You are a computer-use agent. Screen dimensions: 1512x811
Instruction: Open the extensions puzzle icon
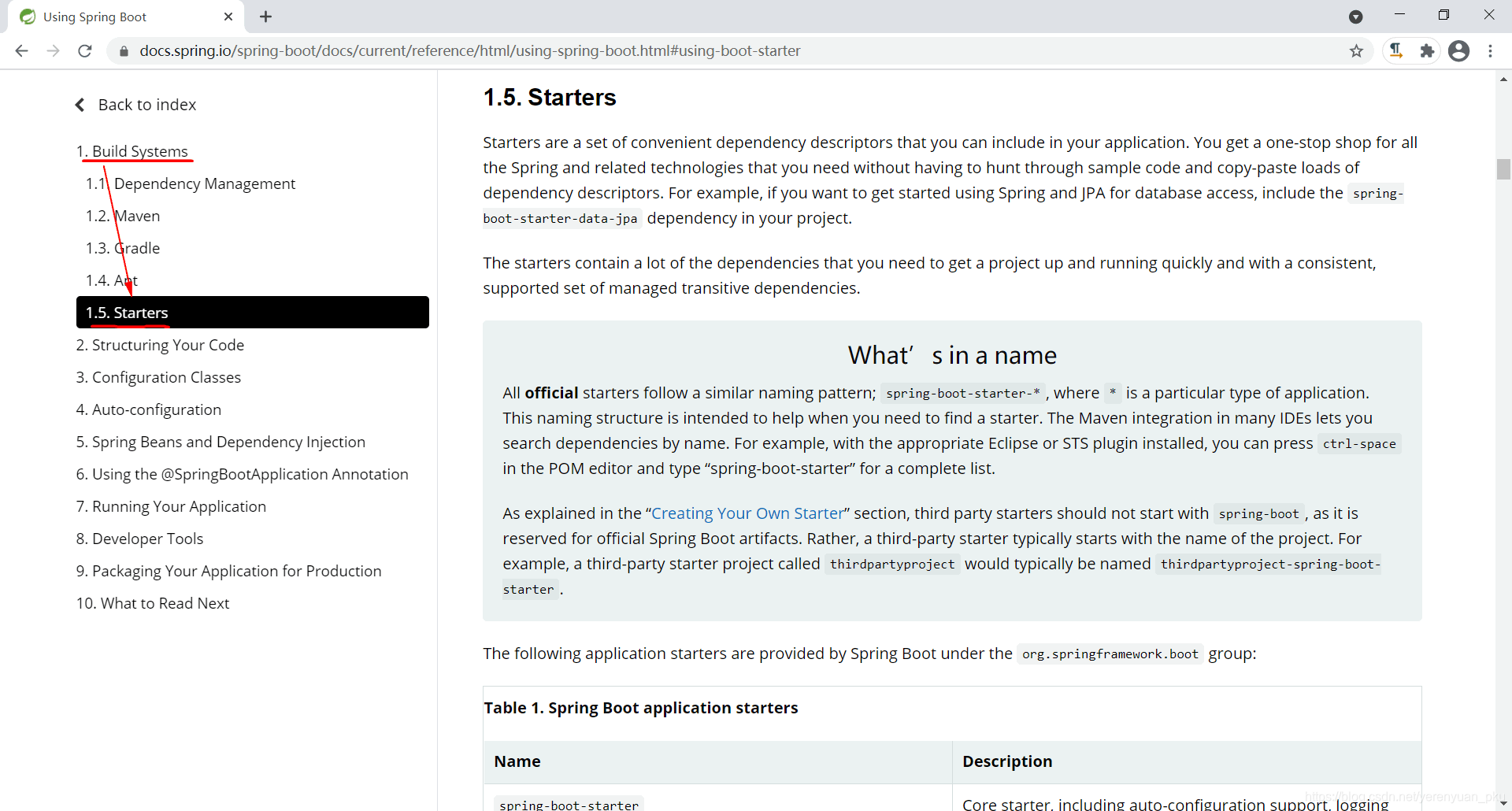tap(1427, 51)
